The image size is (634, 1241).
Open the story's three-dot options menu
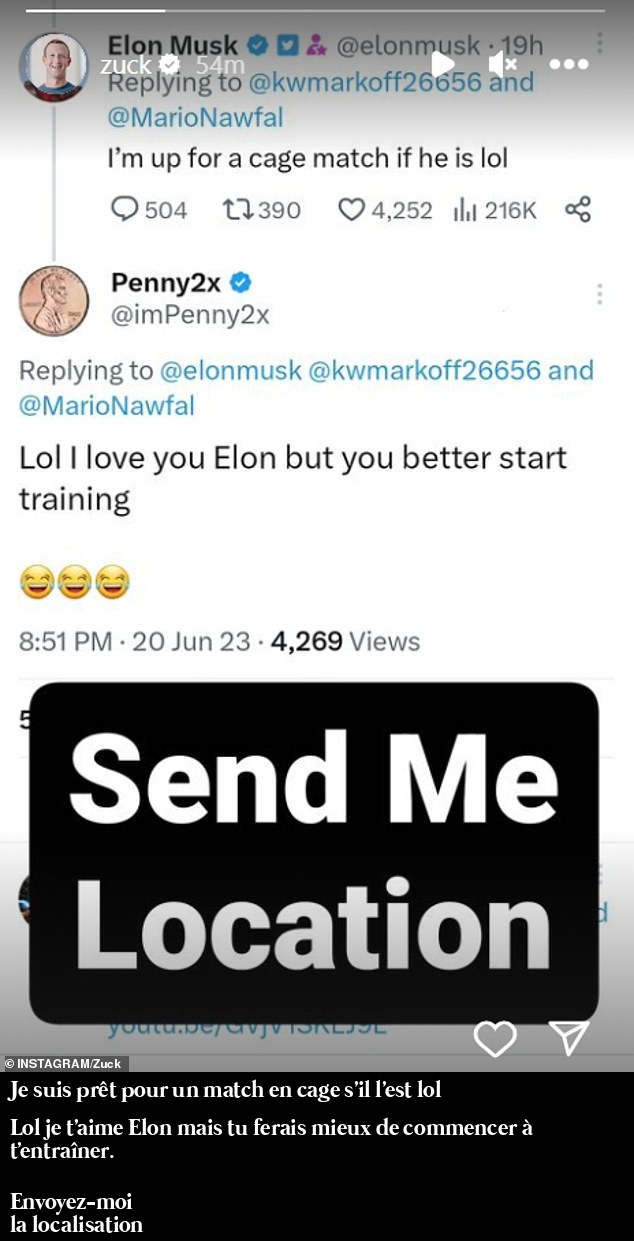tap(569, 65)
